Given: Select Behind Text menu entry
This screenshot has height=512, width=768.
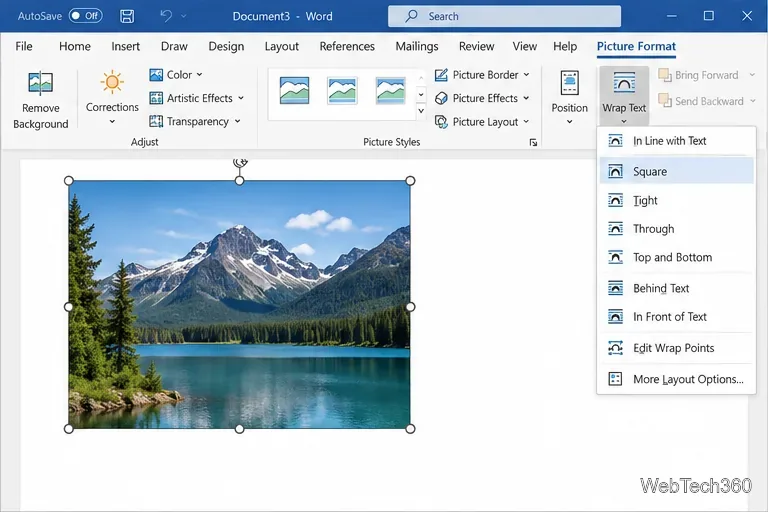Looking at the screenshot, I should click(x=676, y=288).
